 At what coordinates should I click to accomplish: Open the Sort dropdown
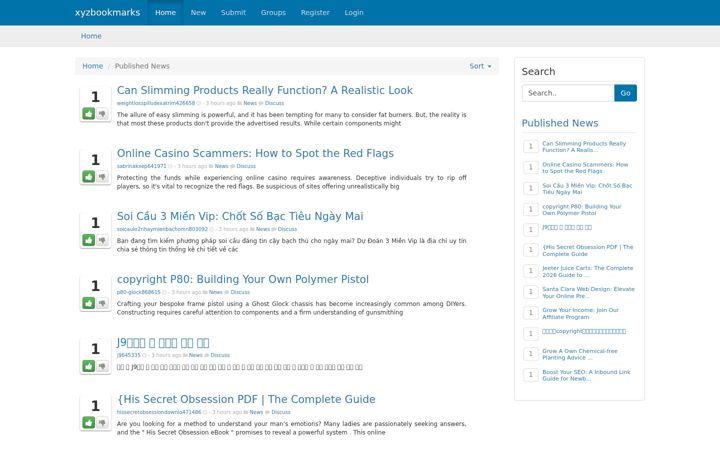(x=480, y=66)
